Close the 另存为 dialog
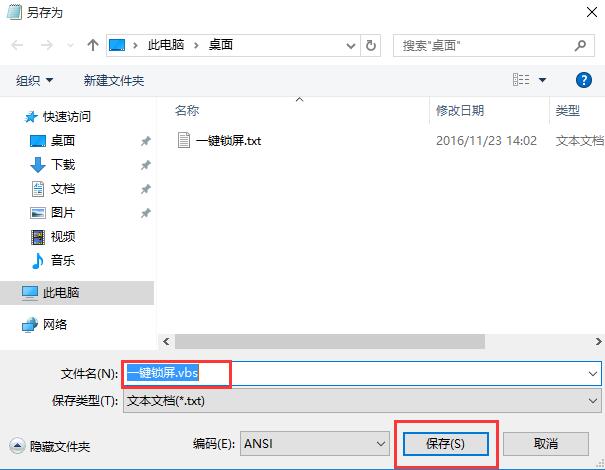 pos(591,12)
